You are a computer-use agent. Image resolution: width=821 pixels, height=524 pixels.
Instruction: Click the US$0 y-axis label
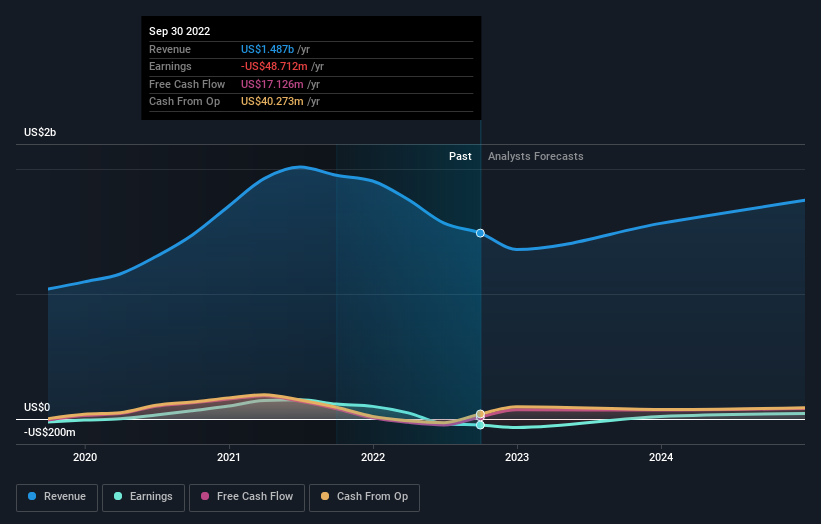pos(37,407)
